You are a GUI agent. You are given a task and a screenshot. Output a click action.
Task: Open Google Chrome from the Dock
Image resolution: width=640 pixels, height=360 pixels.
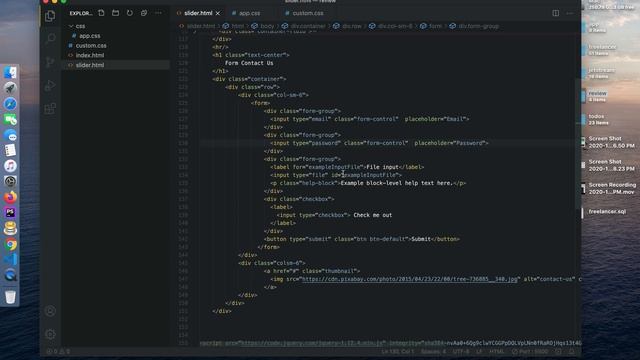[x=10, y=244]
